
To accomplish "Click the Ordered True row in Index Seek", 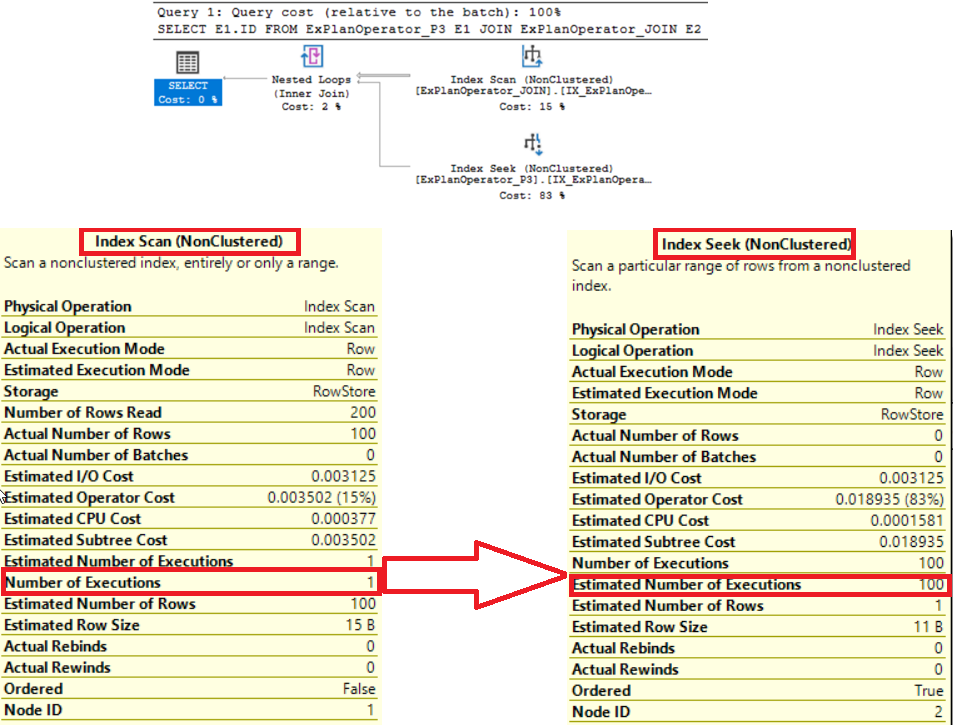I will coord(757,691).
